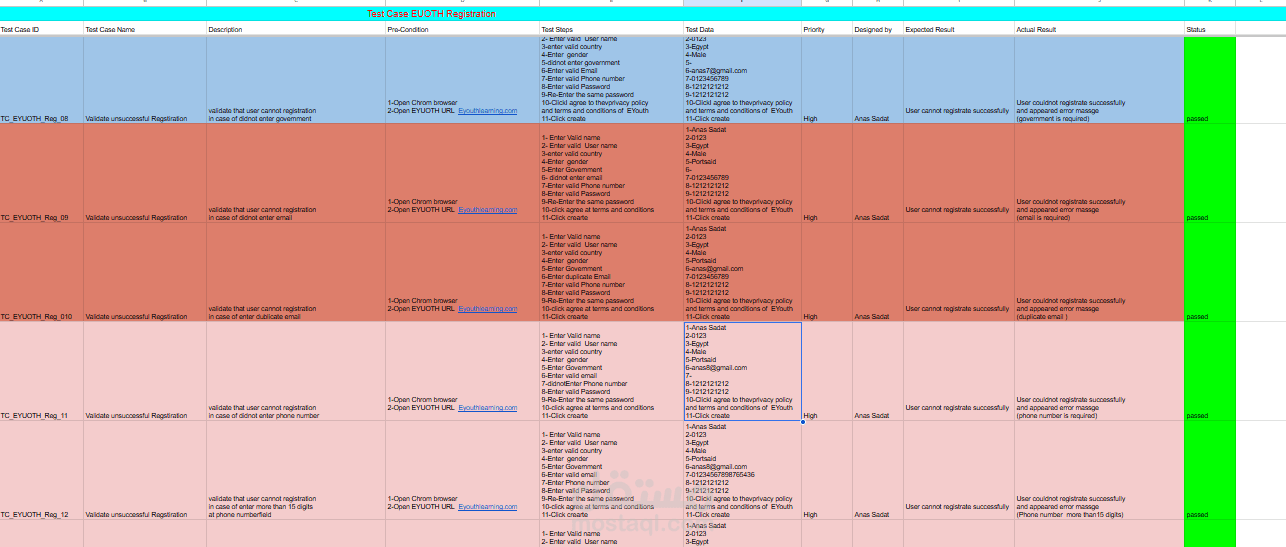Screen dimensions: 1286x547
Task: Click "Anas Sadat" designer cell in Reg_09 row
Action: point(877,174)
